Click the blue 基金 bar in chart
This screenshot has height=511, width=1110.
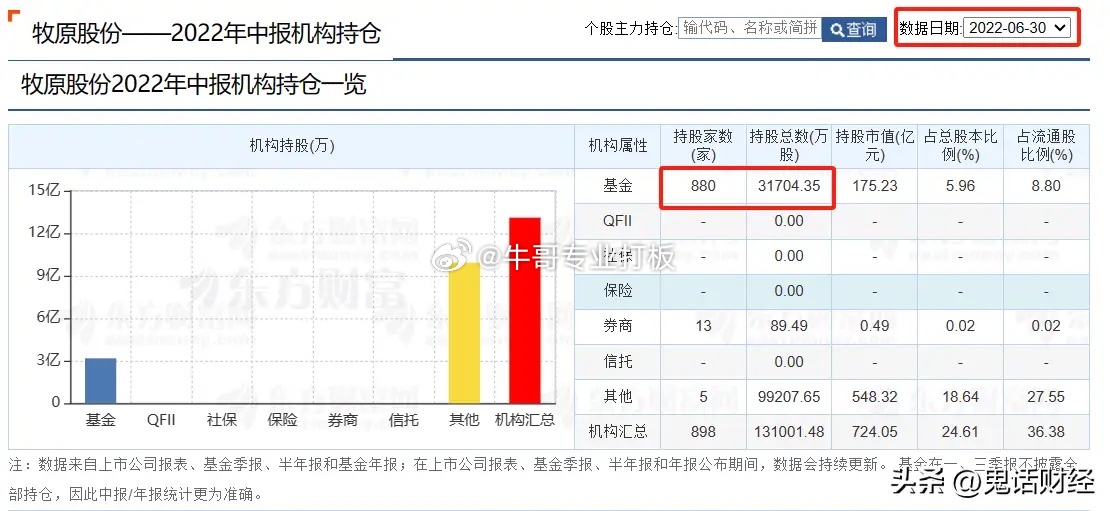tap(101, 381)
